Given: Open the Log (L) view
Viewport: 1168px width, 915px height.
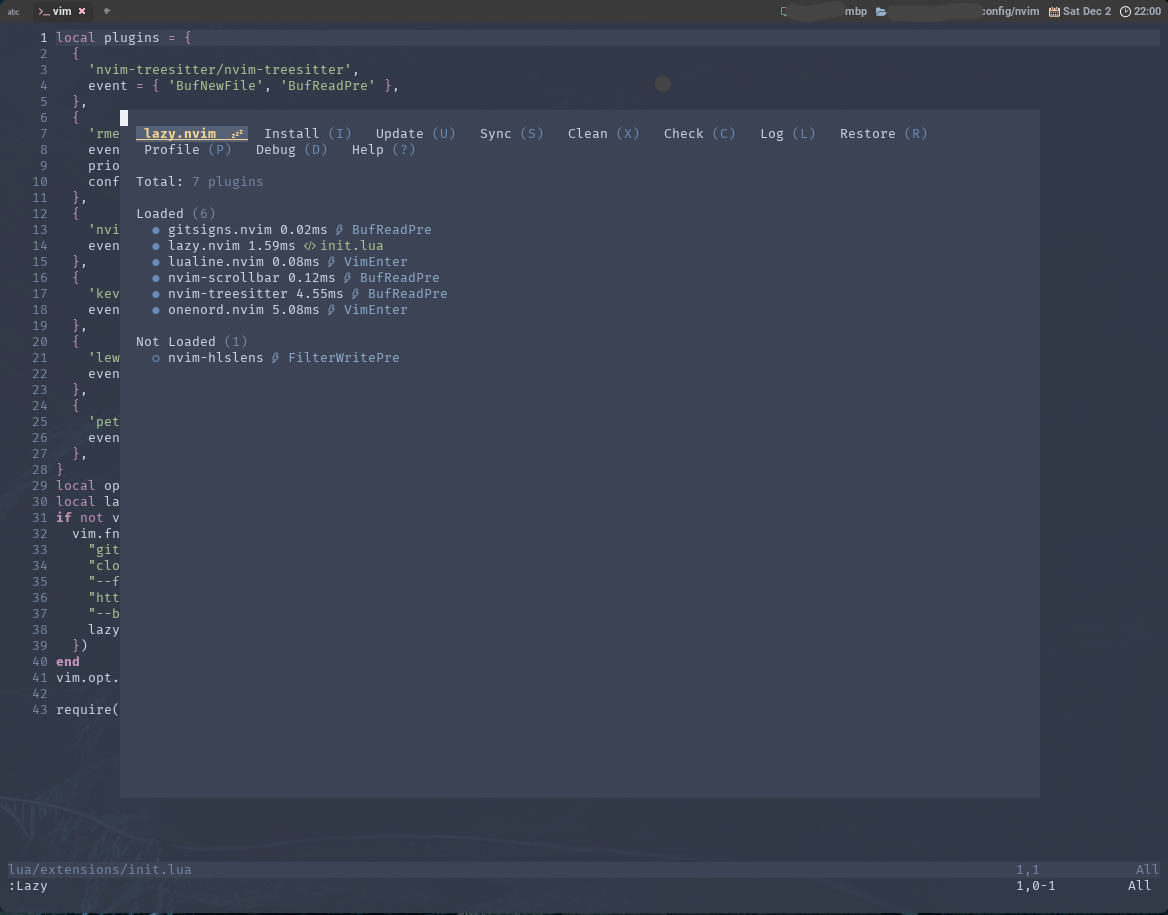Looking at the screenshot, I should coord(787,133).
